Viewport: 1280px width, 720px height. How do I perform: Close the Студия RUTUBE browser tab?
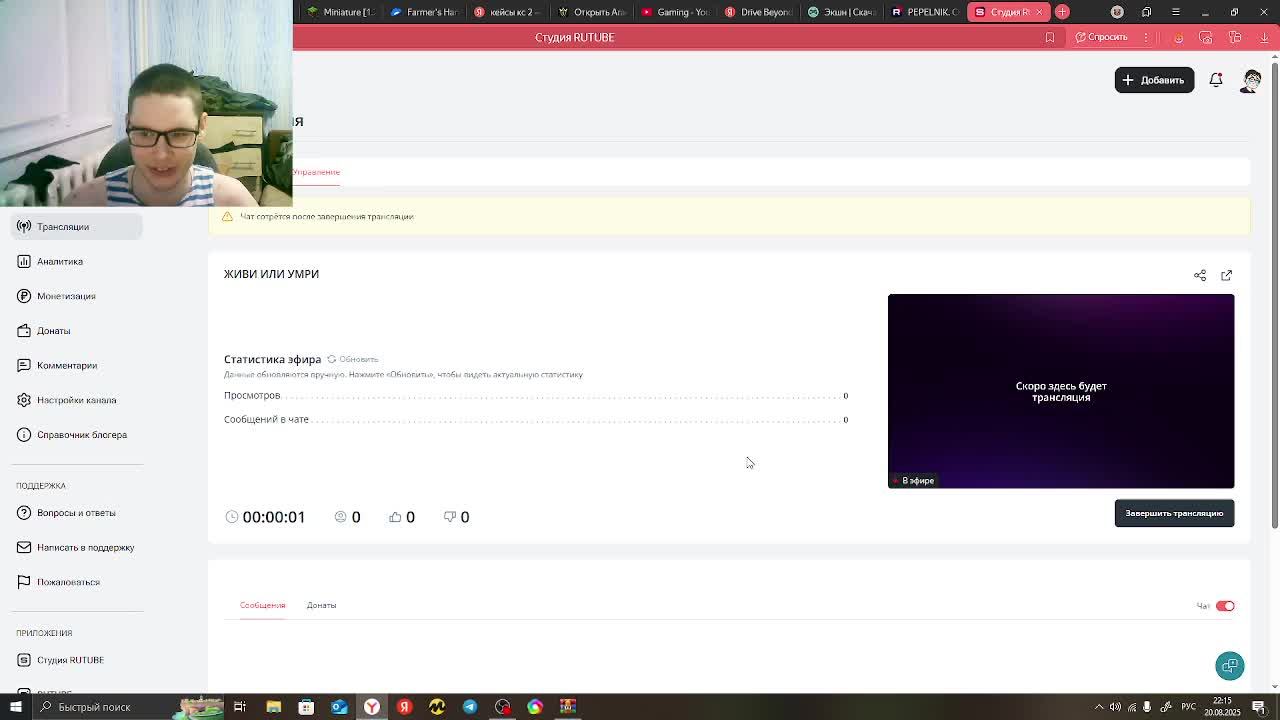[x=1039, y=12]
